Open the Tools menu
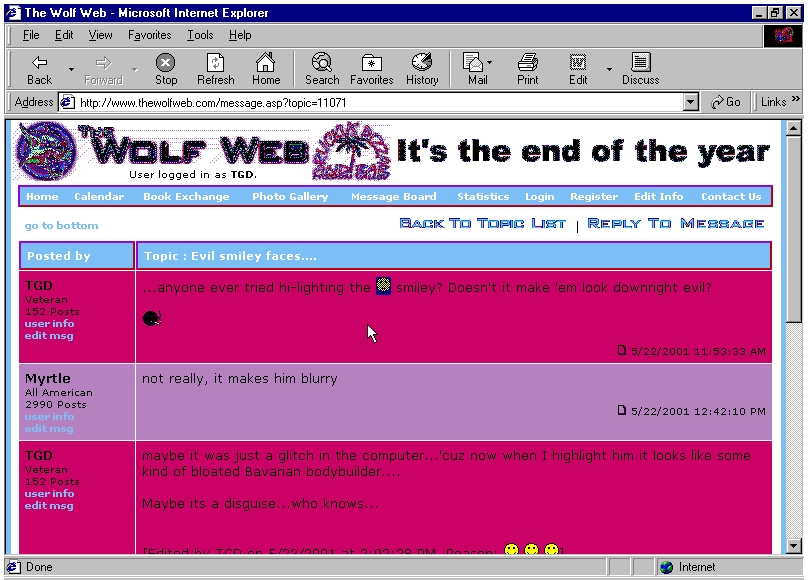808x580 pixels. pos(200,35)
